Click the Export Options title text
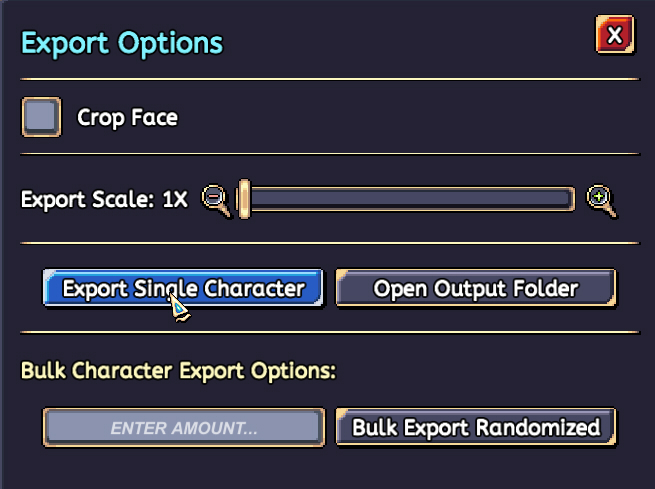Image resolution: width=655 pixels, height=489 pixels. tap(122, 44)
